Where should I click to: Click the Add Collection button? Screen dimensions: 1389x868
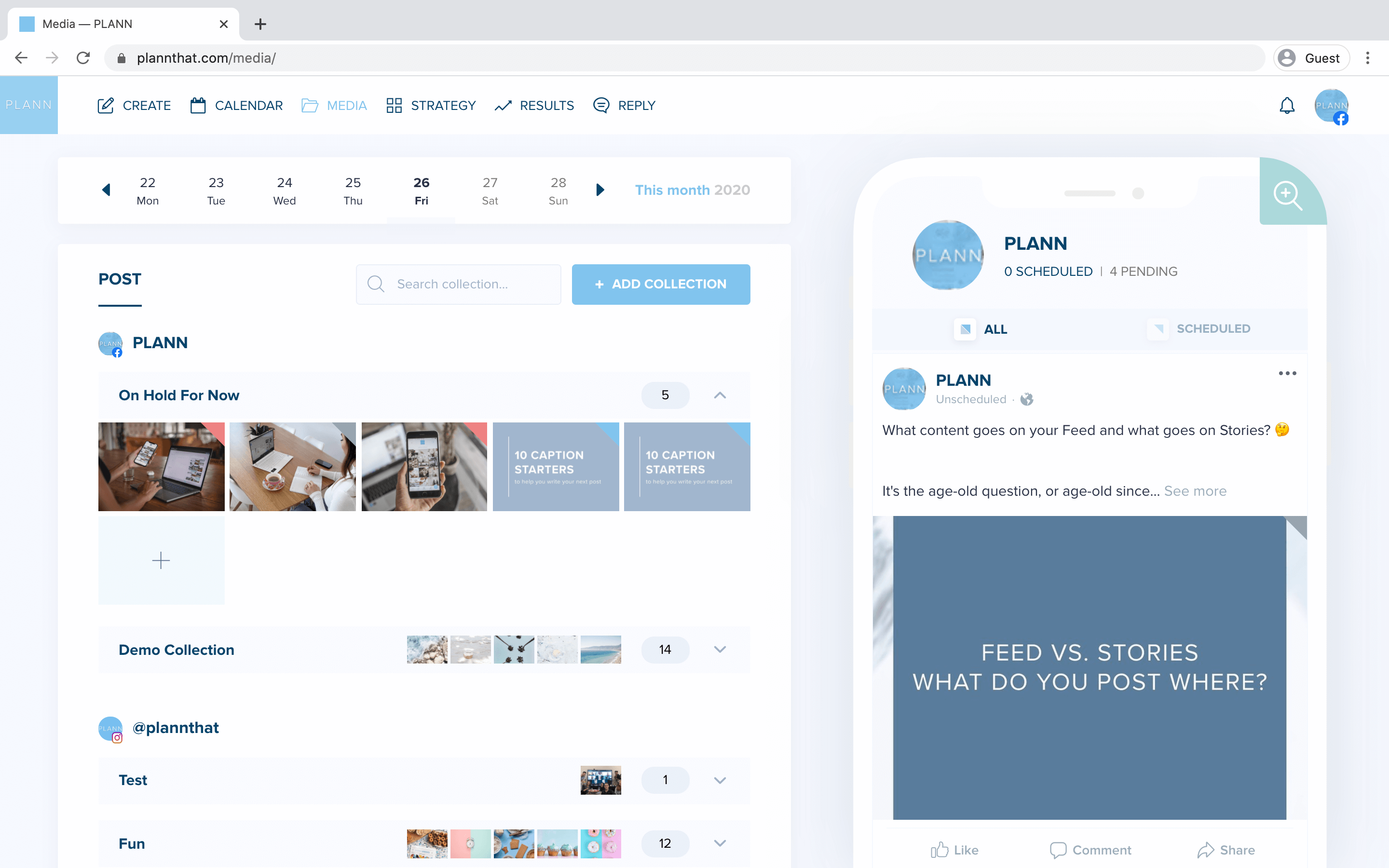point(661,284)
